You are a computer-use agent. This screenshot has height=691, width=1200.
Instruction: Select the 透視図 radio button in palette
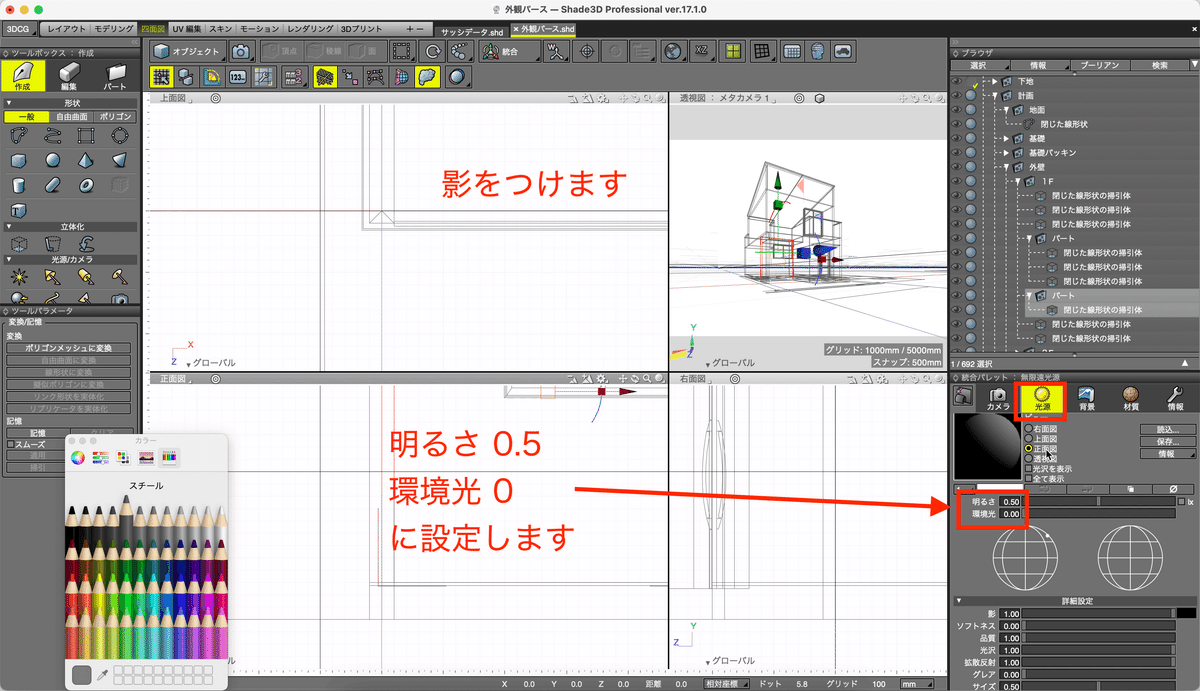point(1028,458)
